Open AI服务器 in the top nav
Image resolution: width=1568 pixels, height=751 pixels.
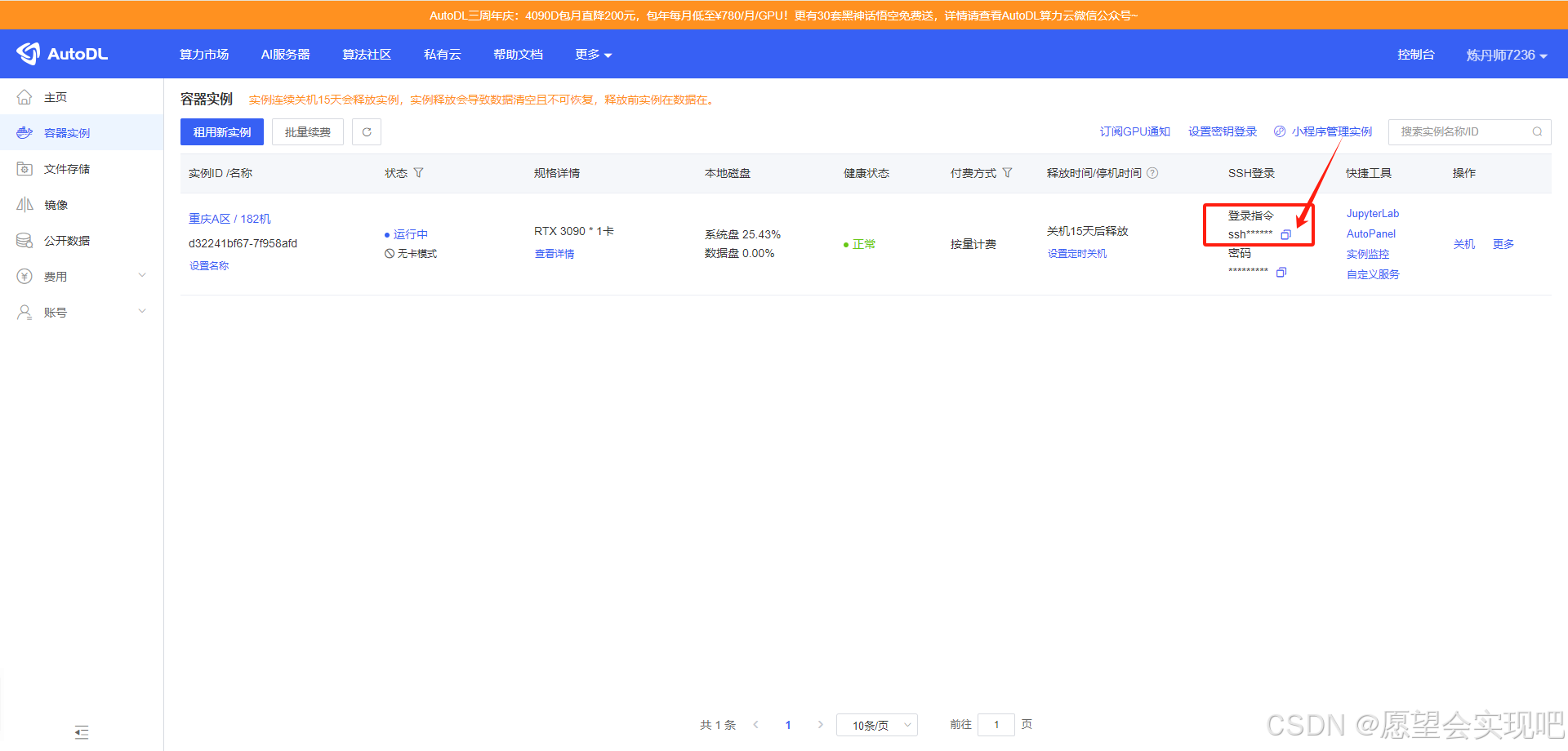pyautogui.click(x=286, y=55)
